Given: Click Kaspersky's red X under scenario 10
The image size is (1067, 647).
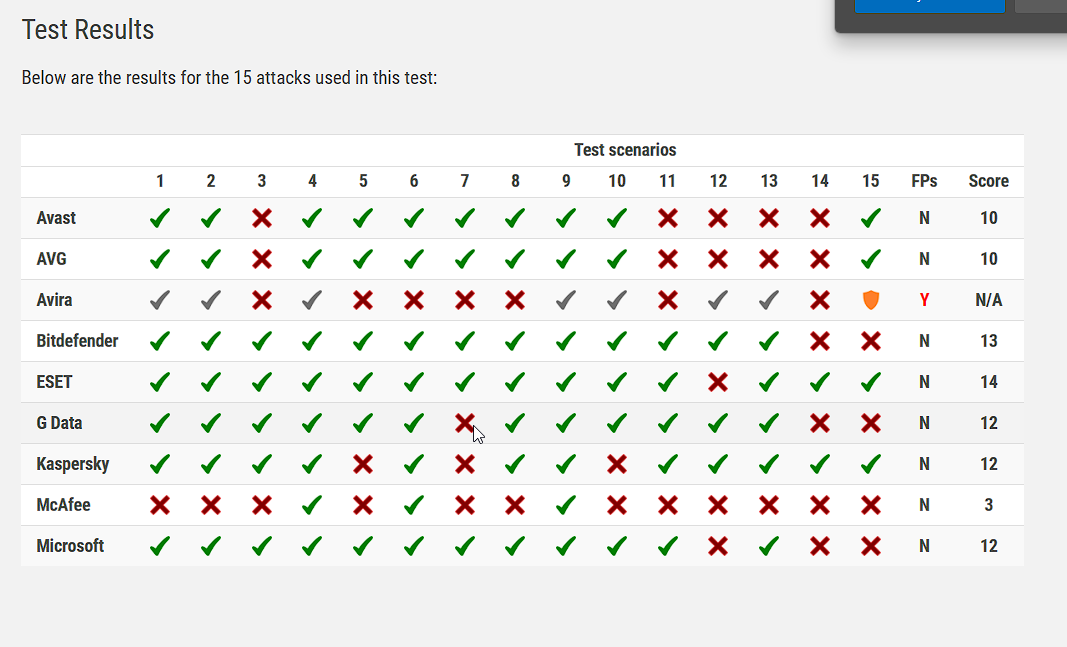Looking at the screenshot, I should 617,464.
